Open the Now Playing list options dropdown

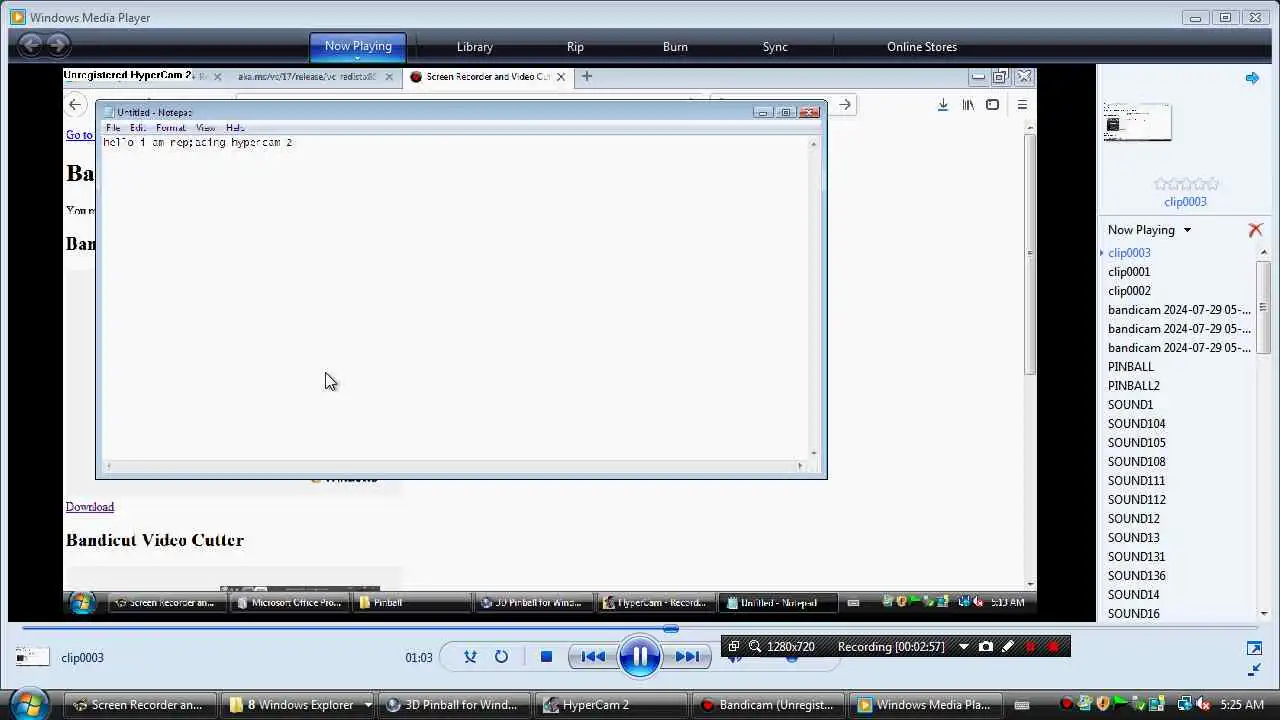coord(1187,231)
